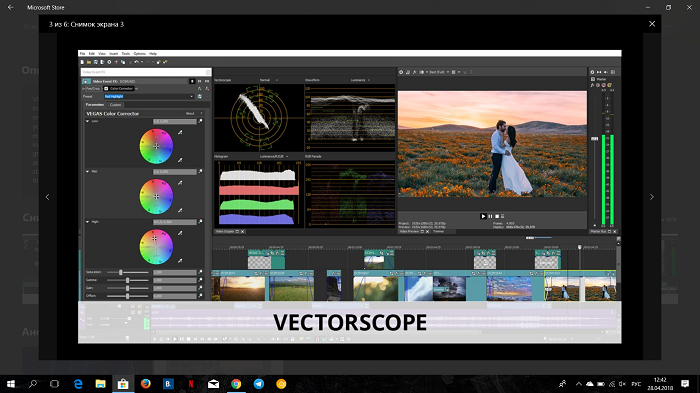The width and height of the screenshot is (700, 393).
Task: Open the clock and calendar flyout
Action: 661,384
